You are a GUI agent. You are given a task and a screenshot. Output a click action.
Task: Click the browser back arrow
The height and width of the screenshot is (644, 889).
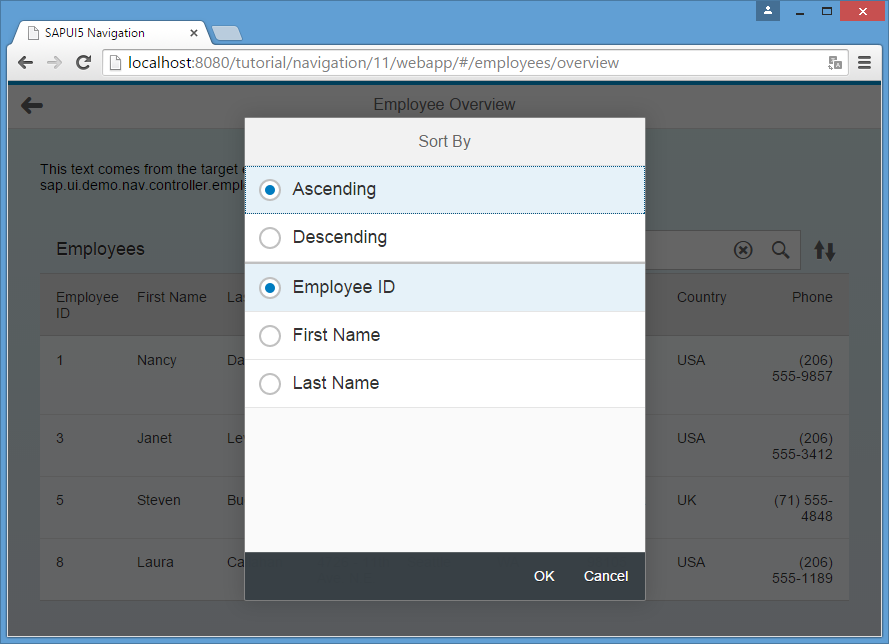[26, 63]
